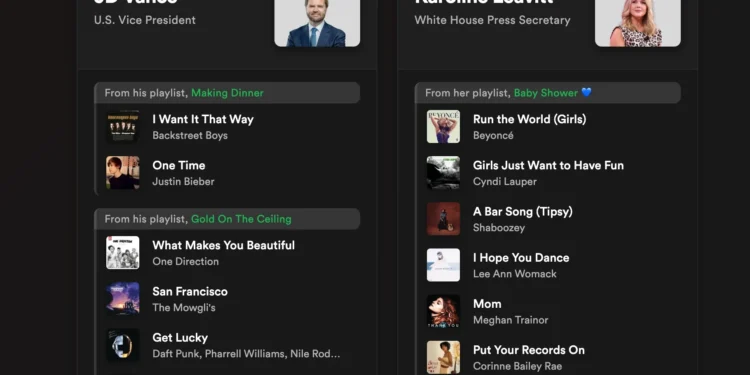The image size is (750, 375).
Task: Click A Bar Song (Tipsy) album art
Action: tap(443, 219)
